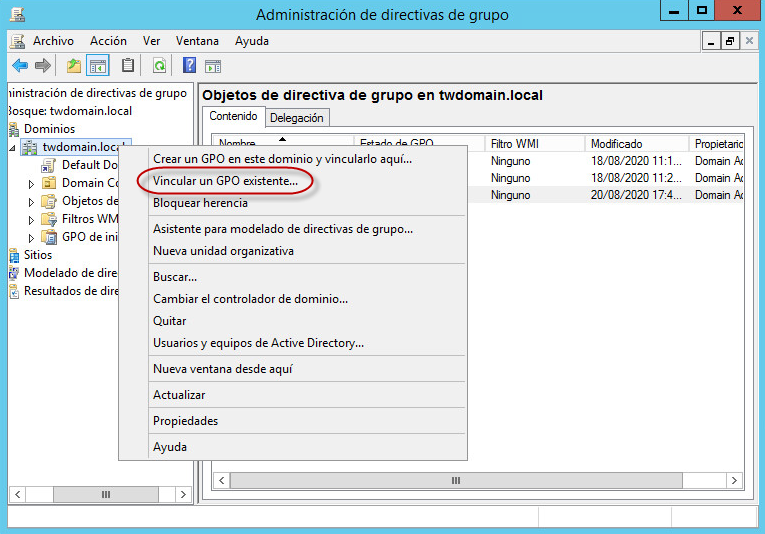Viewport: 765px width, 534px height.
Task: Expand the Domain Controllers tree node
Action: [x=31, y=184]
